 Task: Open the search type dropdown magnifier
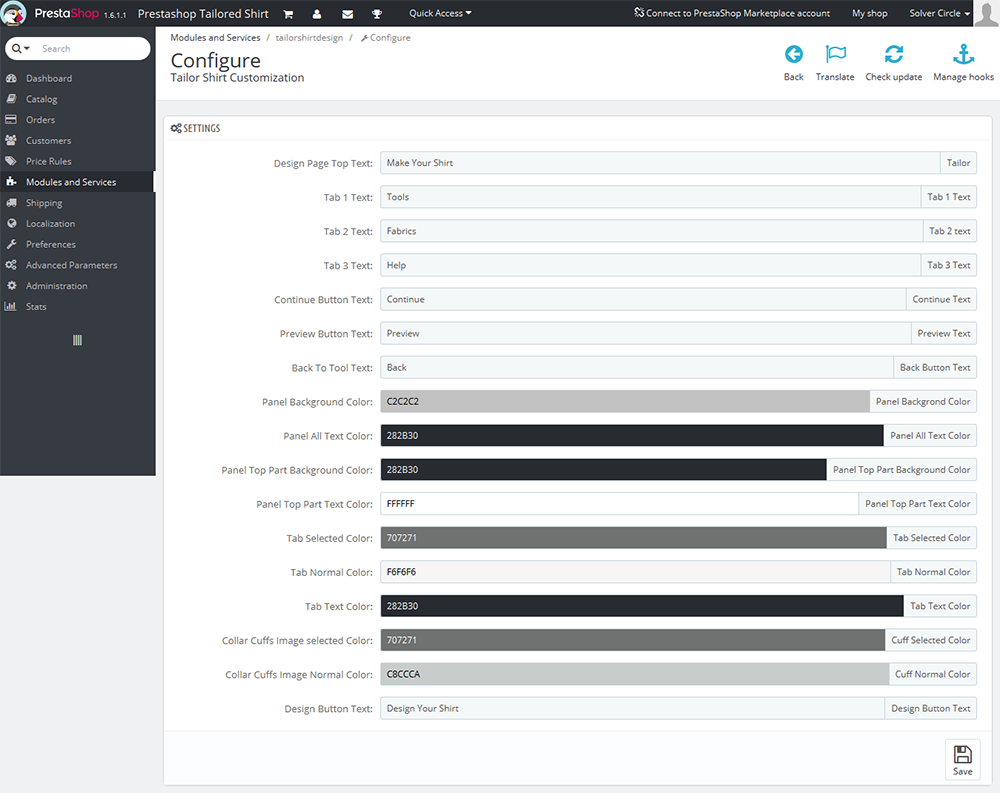point(20,48)
